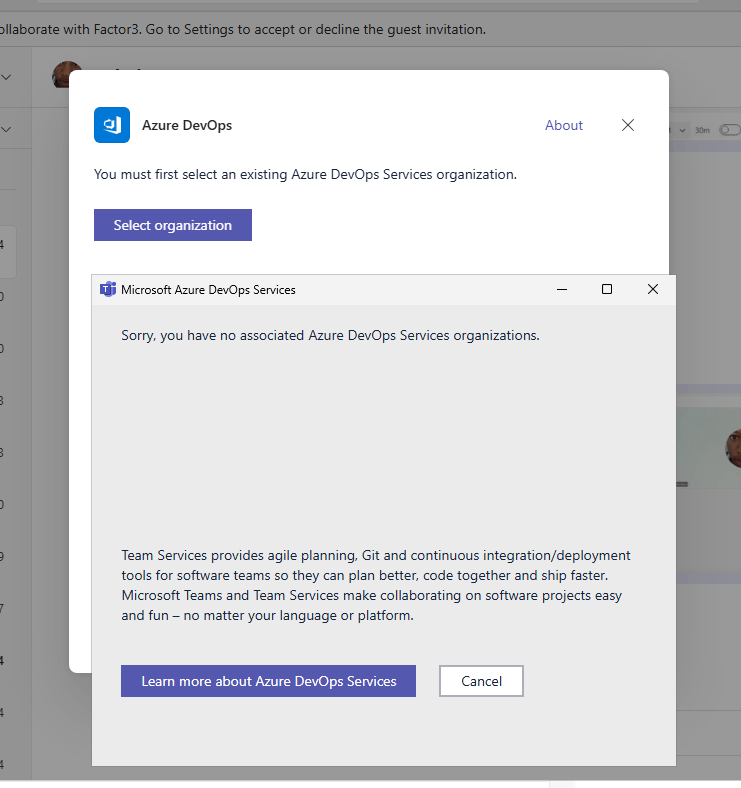Click the 'no associated Azure DevOps Services organizations' message

(x=330, y=335)
